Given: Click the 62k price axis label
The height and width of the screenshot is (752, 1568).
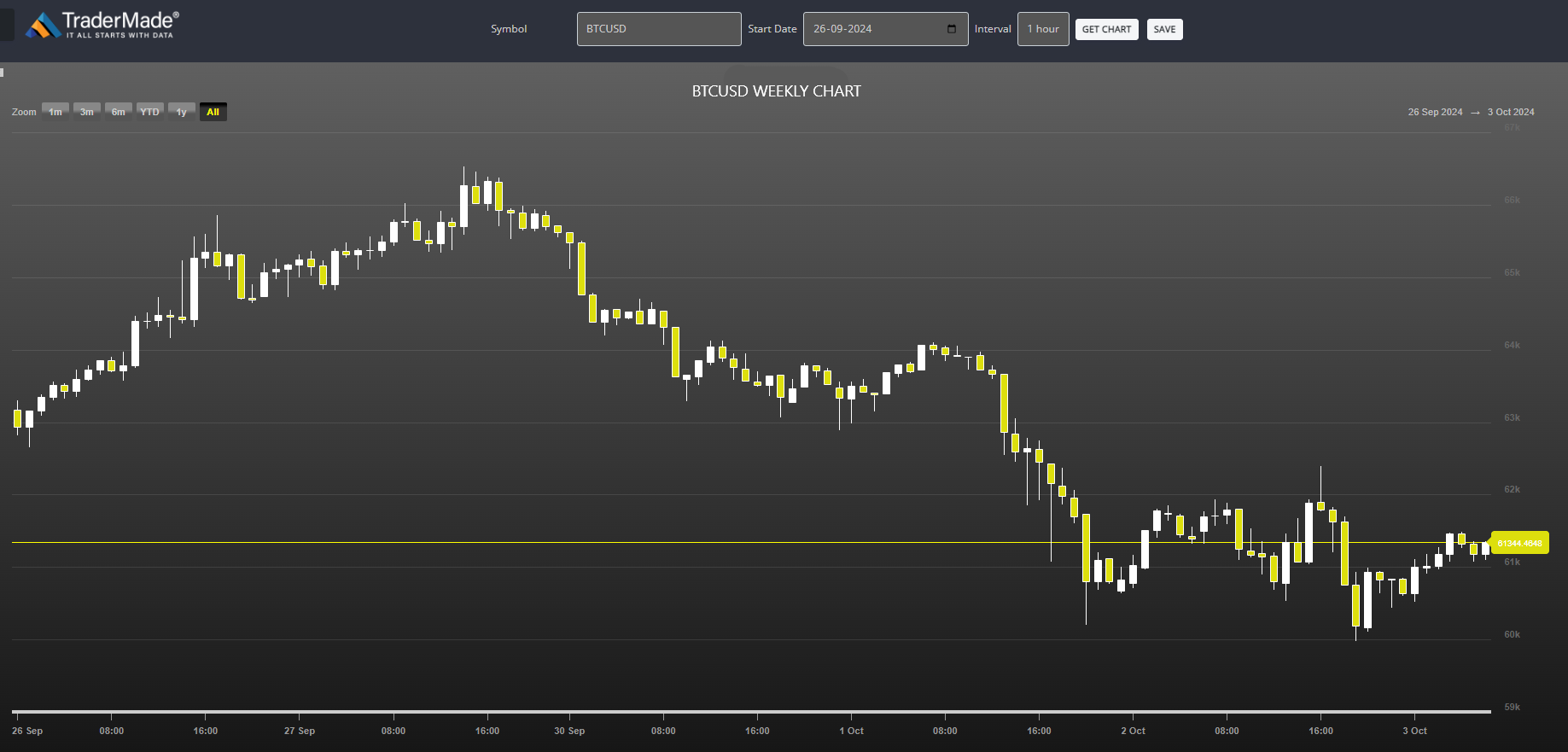Looking at the screenshot, I should pyautogui.click(x=1513, y=489).
